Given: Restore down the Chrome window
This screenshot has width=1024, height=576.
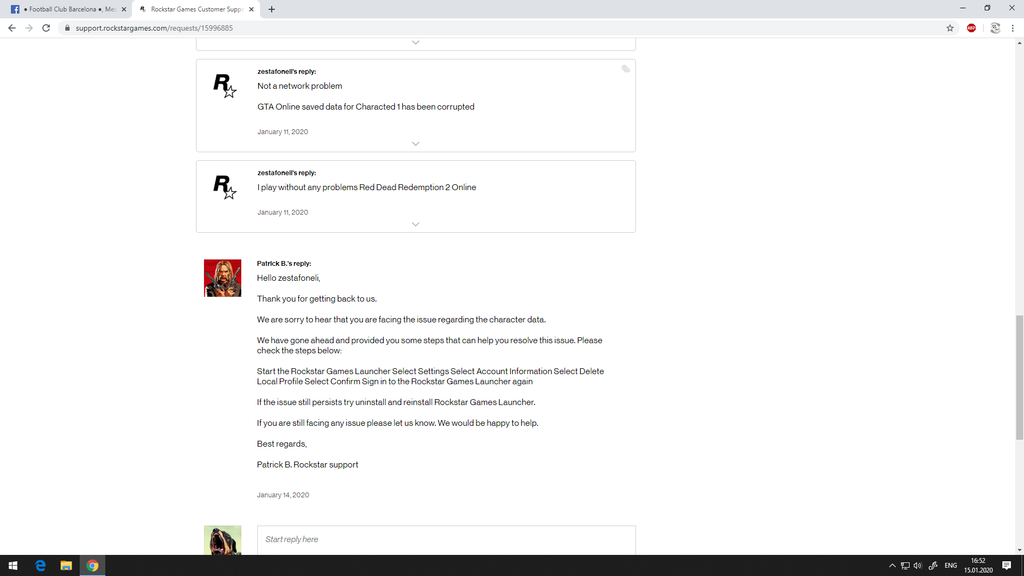Looking at the screenshot, I should point(987,8).
